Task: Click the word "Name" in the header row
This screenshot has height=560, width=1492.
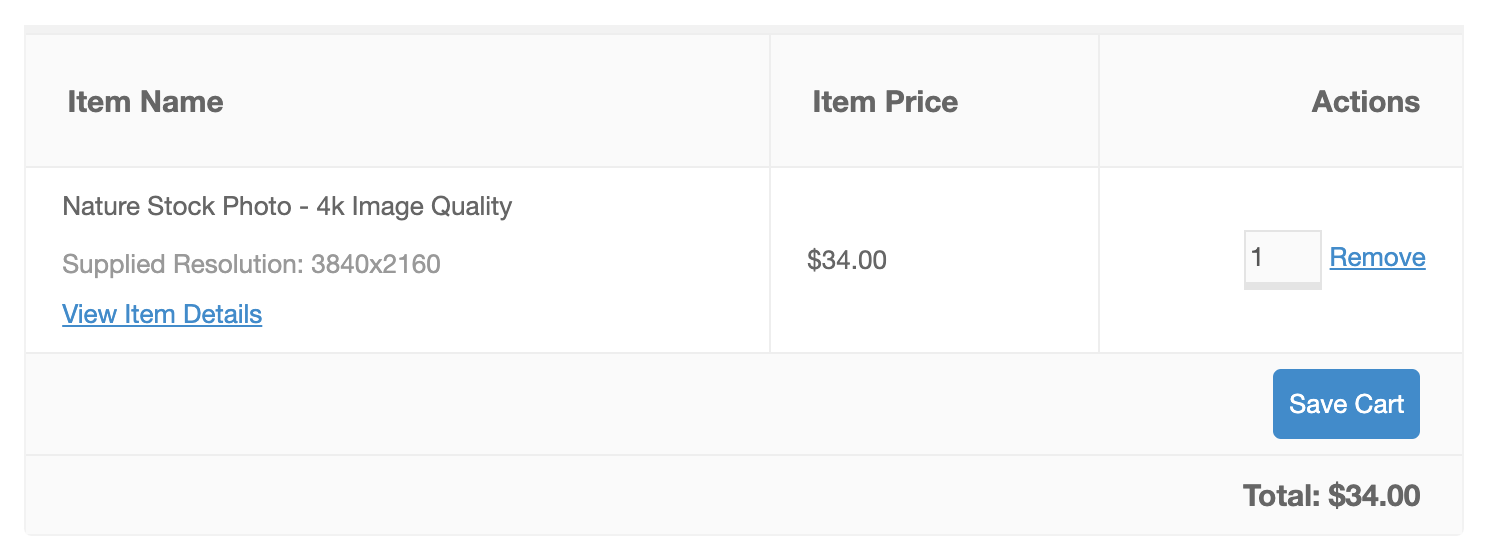Action: 181,101
